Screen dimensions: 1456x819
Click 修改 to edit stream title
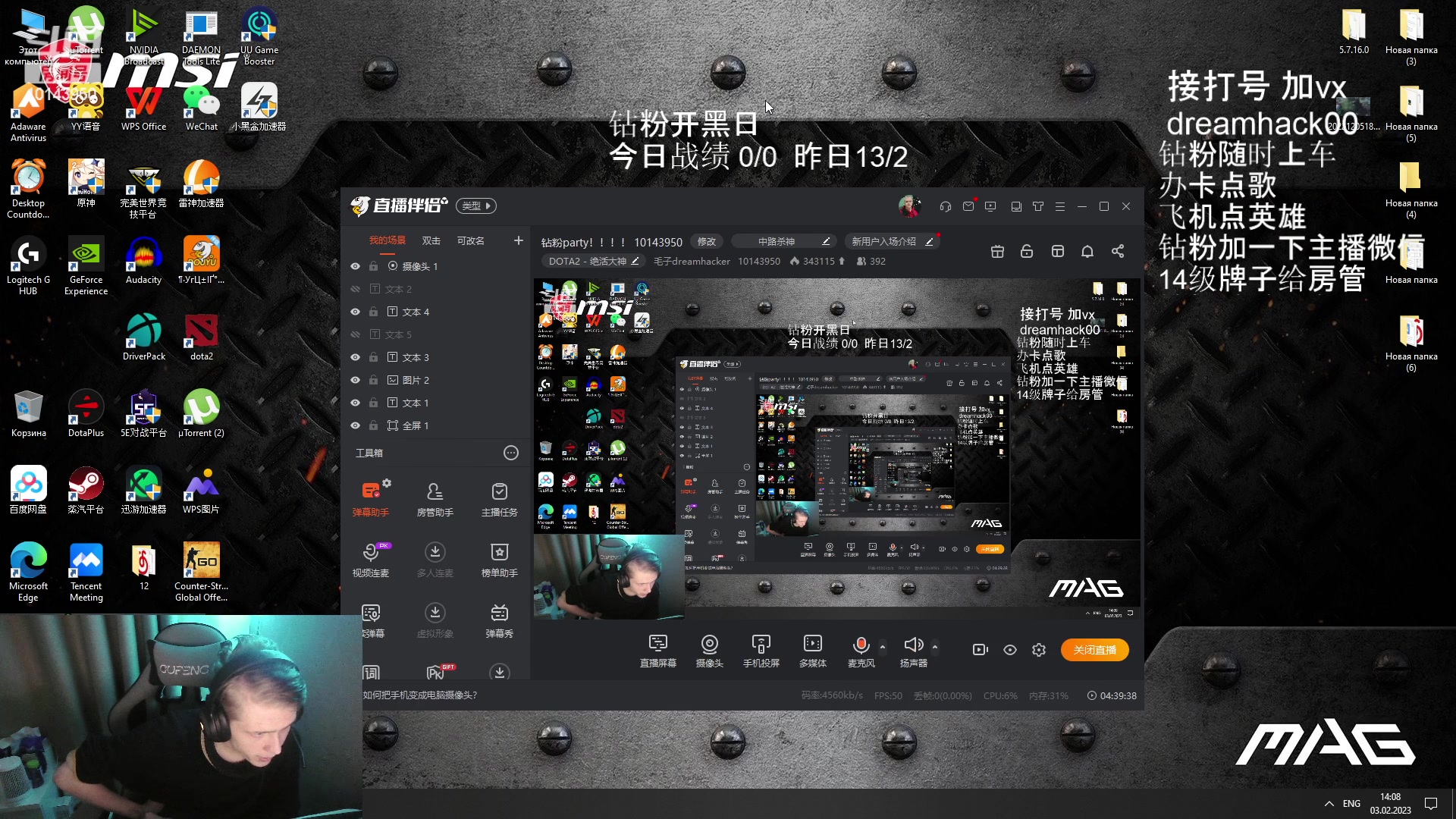click(x=707, y=242)
